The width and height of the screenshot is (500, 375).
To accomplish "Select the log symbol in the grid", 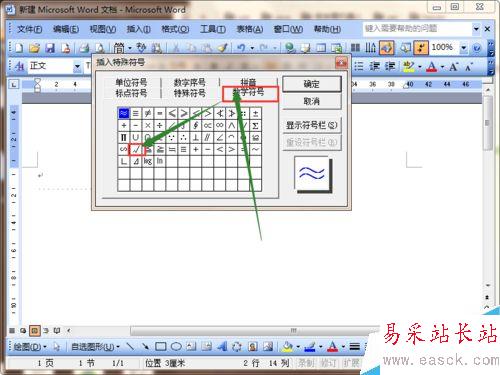I will 148,162.
